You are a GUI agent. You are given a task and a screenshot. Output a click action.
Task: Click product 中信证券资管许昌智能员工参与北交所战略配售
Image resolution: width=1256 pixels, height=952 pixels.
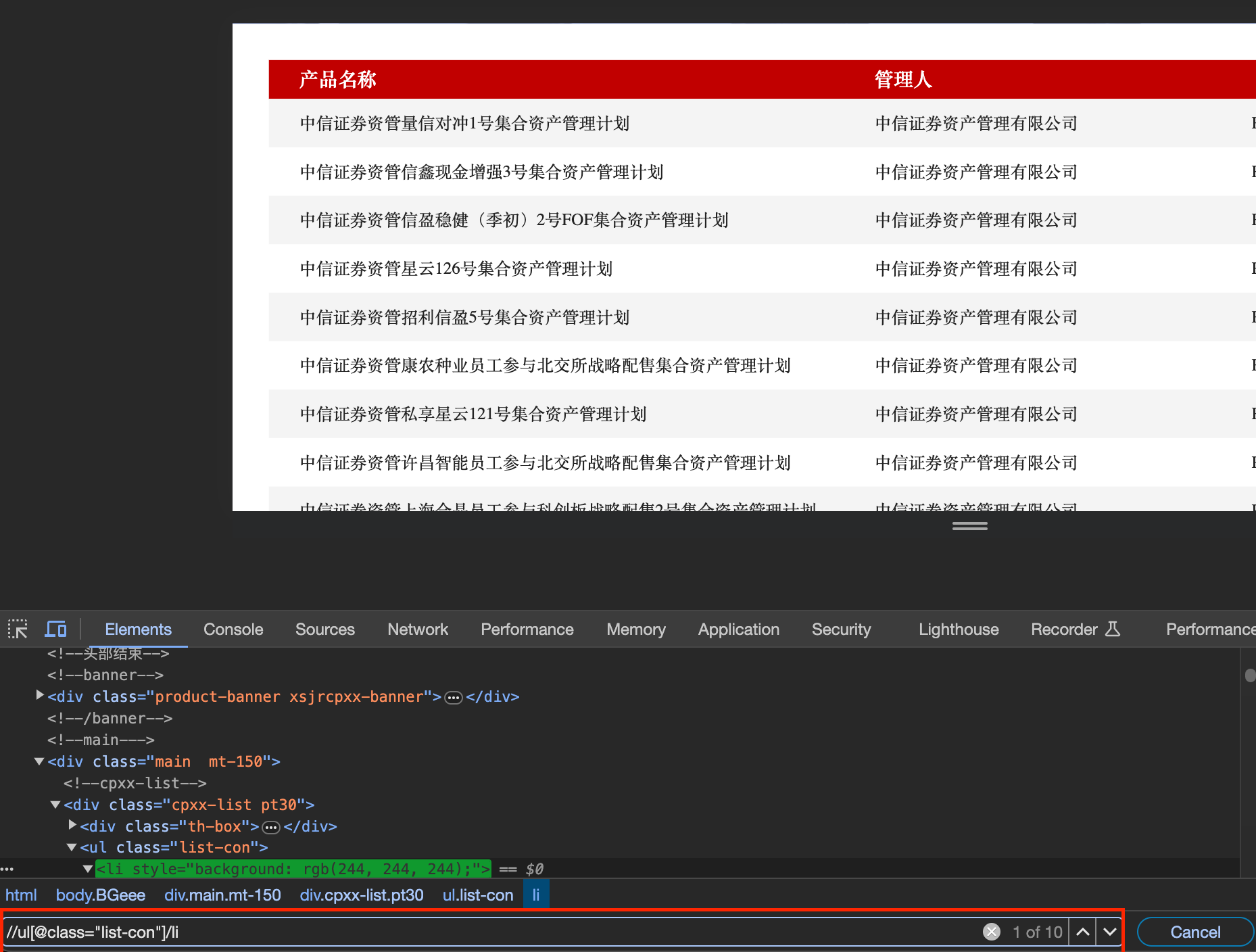pyautogui.click(x=545, y=463)
